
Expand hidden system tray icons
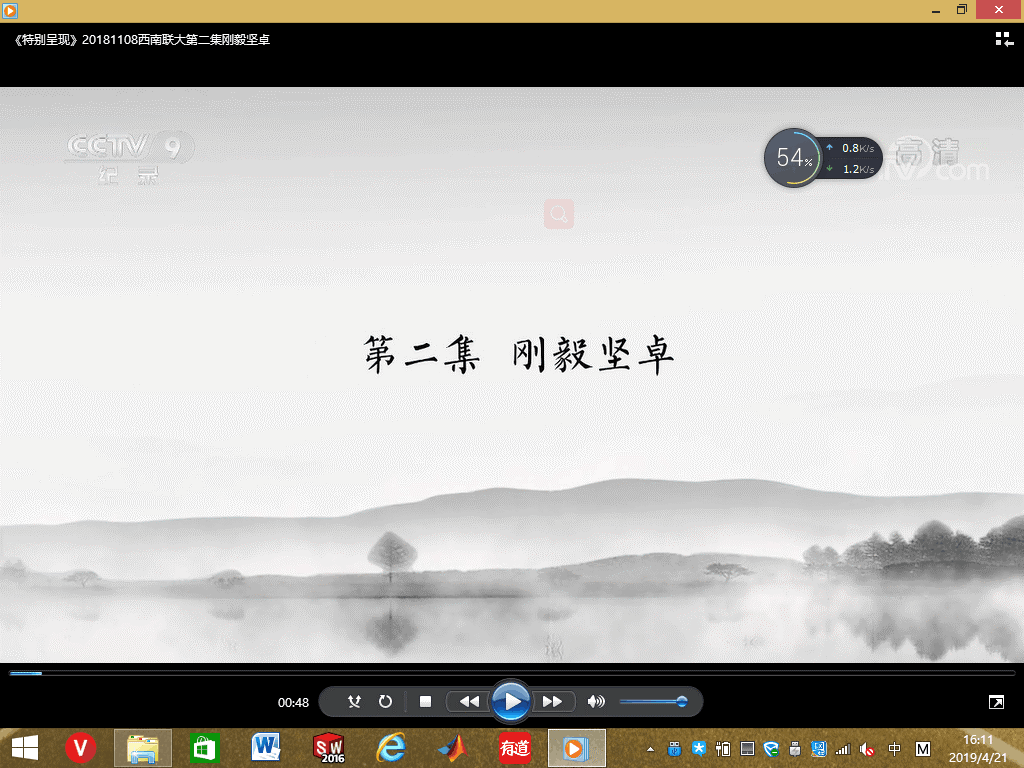point(651,748)
